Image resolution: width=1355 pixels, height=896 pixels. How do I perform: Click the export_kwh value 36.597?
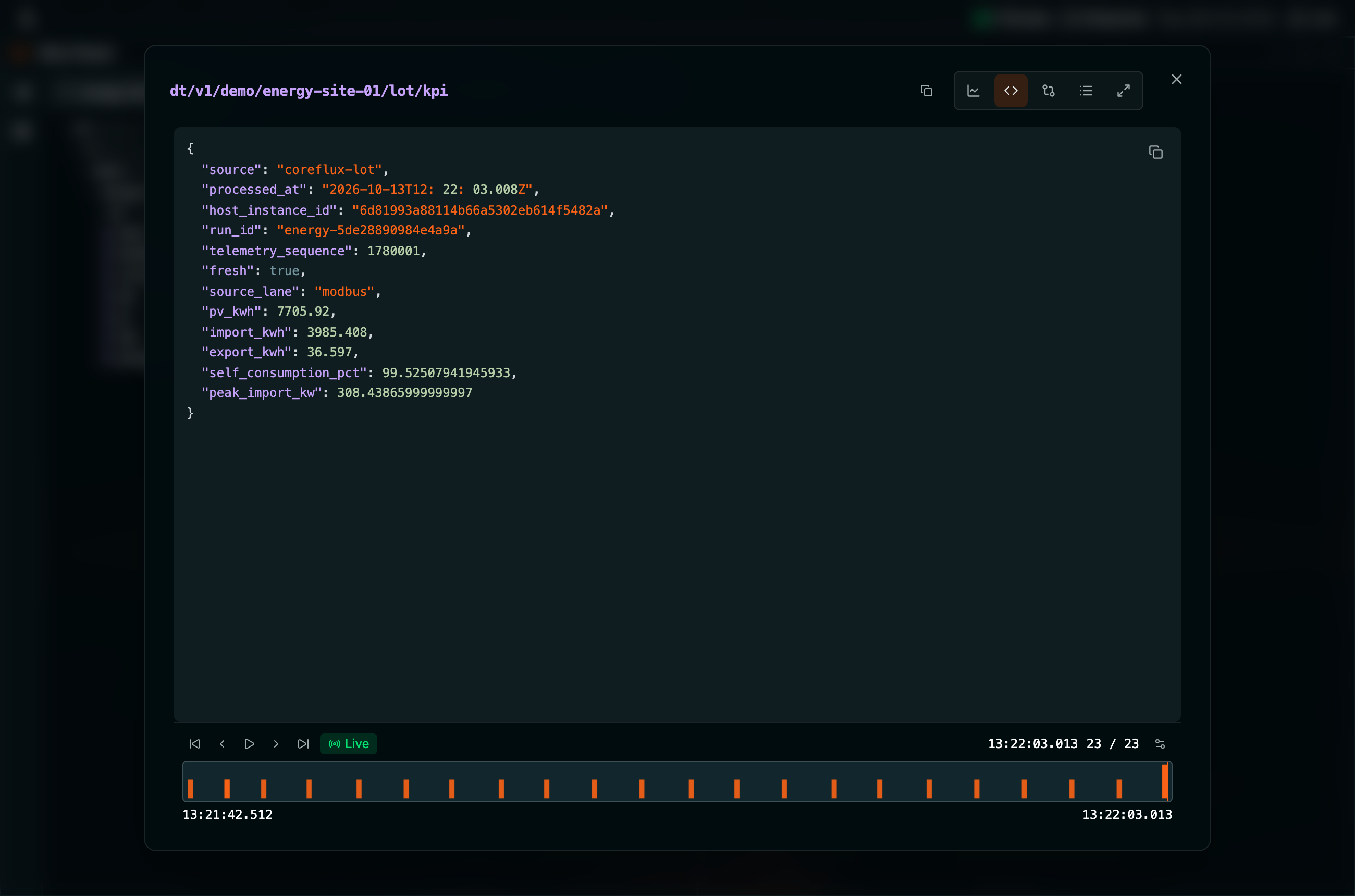329,352
